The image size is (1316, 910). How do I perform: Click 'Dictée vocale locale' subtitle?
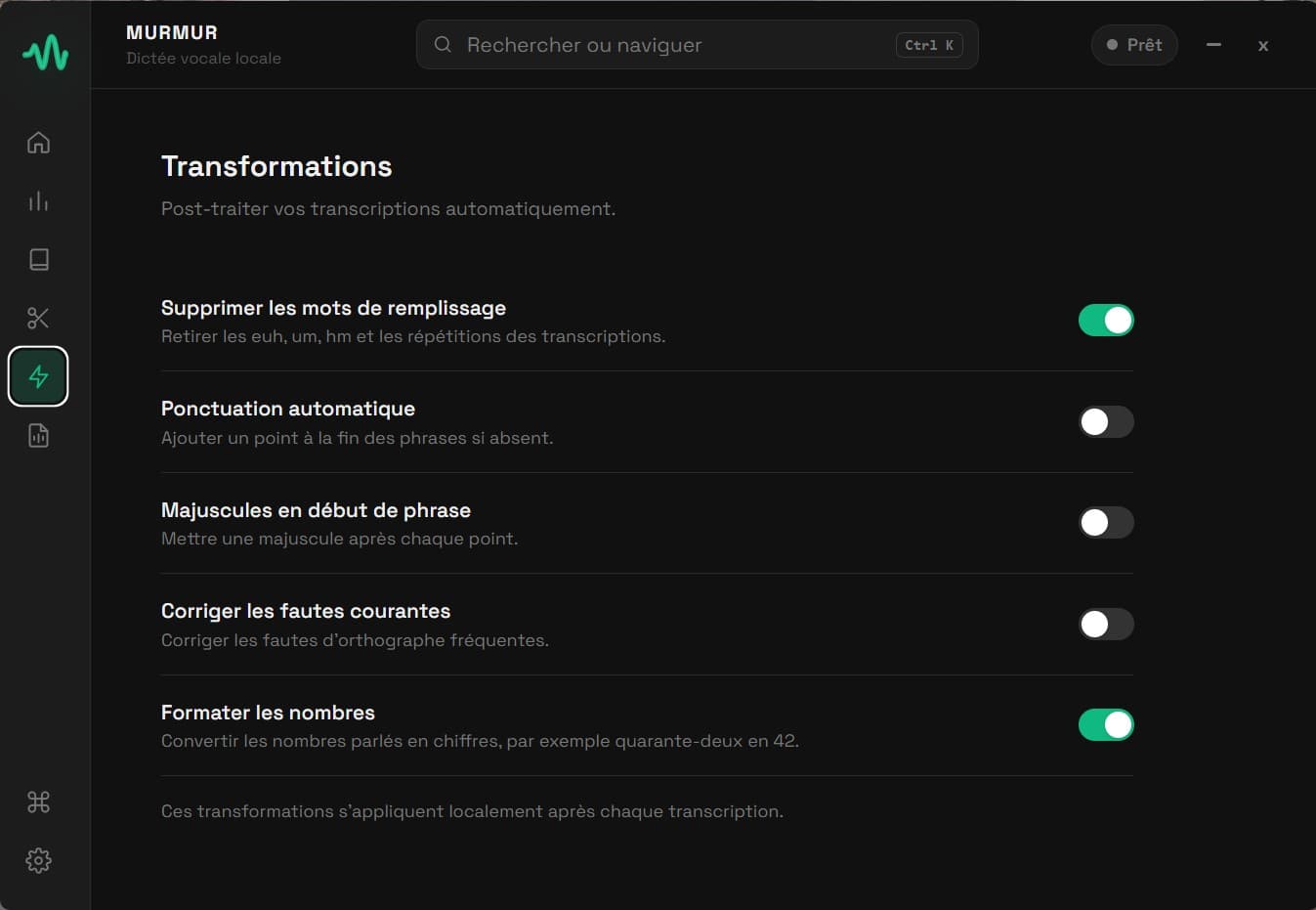click(x=203, y=58)
